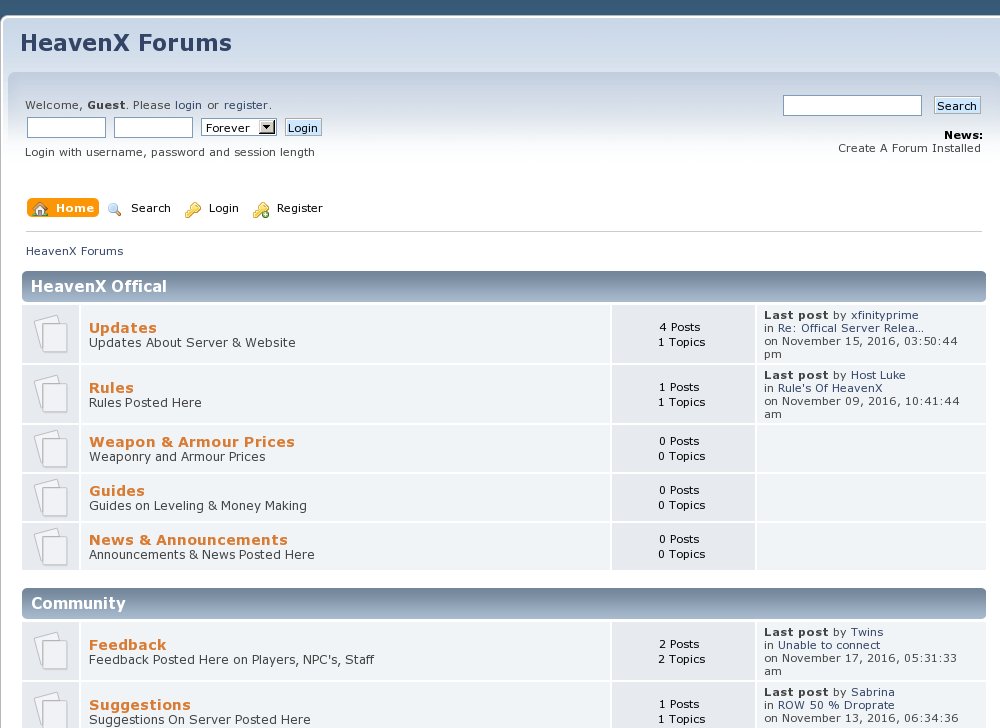Viewport: 1000px width, 728px height.
Task: Click the Guides board folder icon
Action: click(51, 497)
